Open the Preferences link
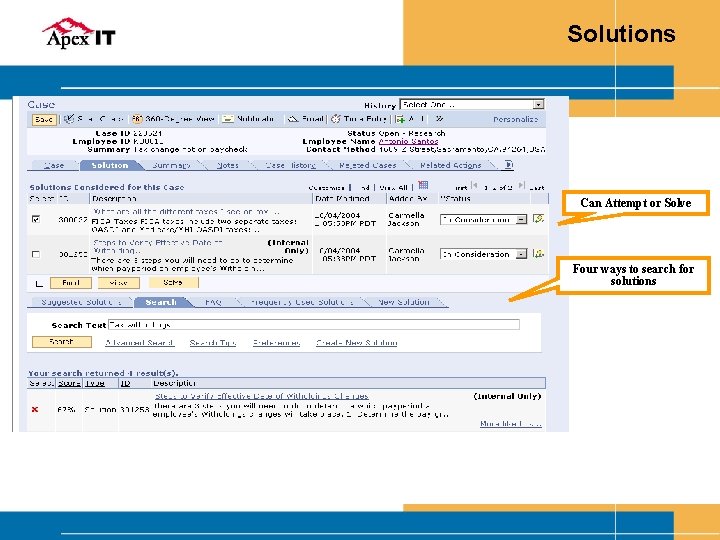This screenshot has height=540, width=720. click(276, 343)
